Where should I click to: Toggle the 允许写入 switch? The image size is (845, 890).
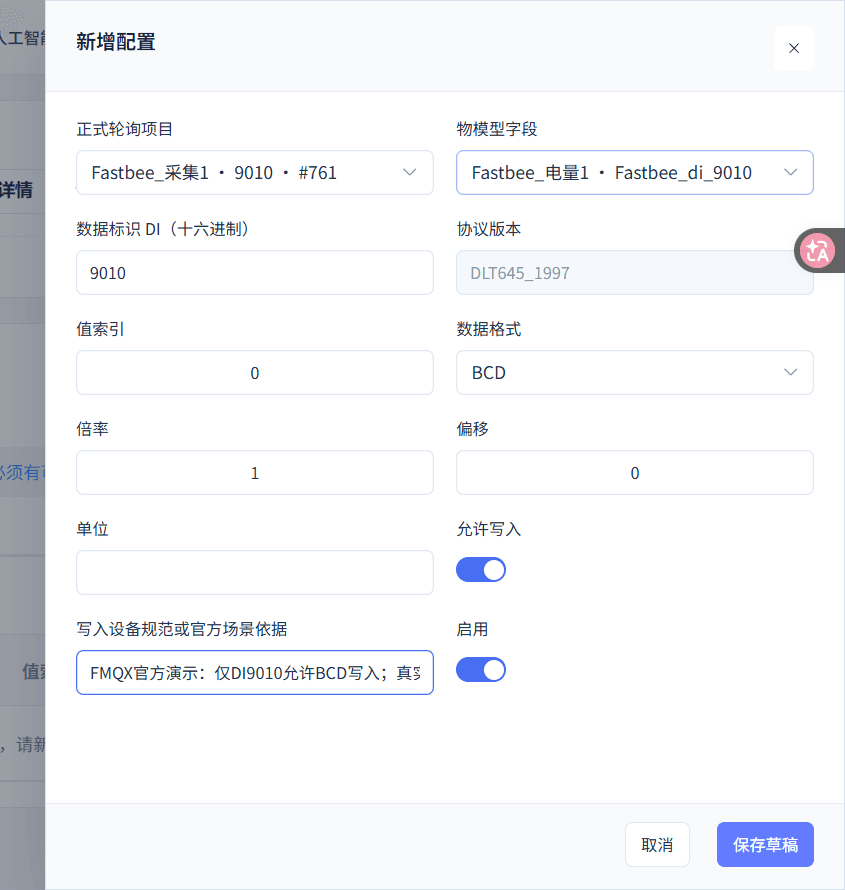[481, 570]
